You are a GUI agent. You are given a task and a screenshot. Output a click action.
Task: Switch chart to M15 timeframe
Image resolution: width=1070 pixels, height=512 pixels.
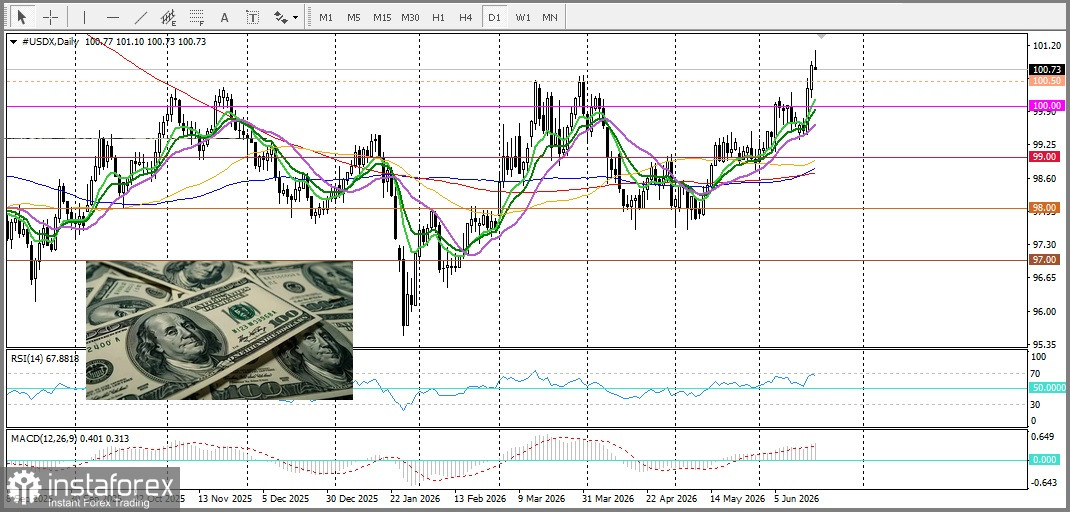coord(382,17)
